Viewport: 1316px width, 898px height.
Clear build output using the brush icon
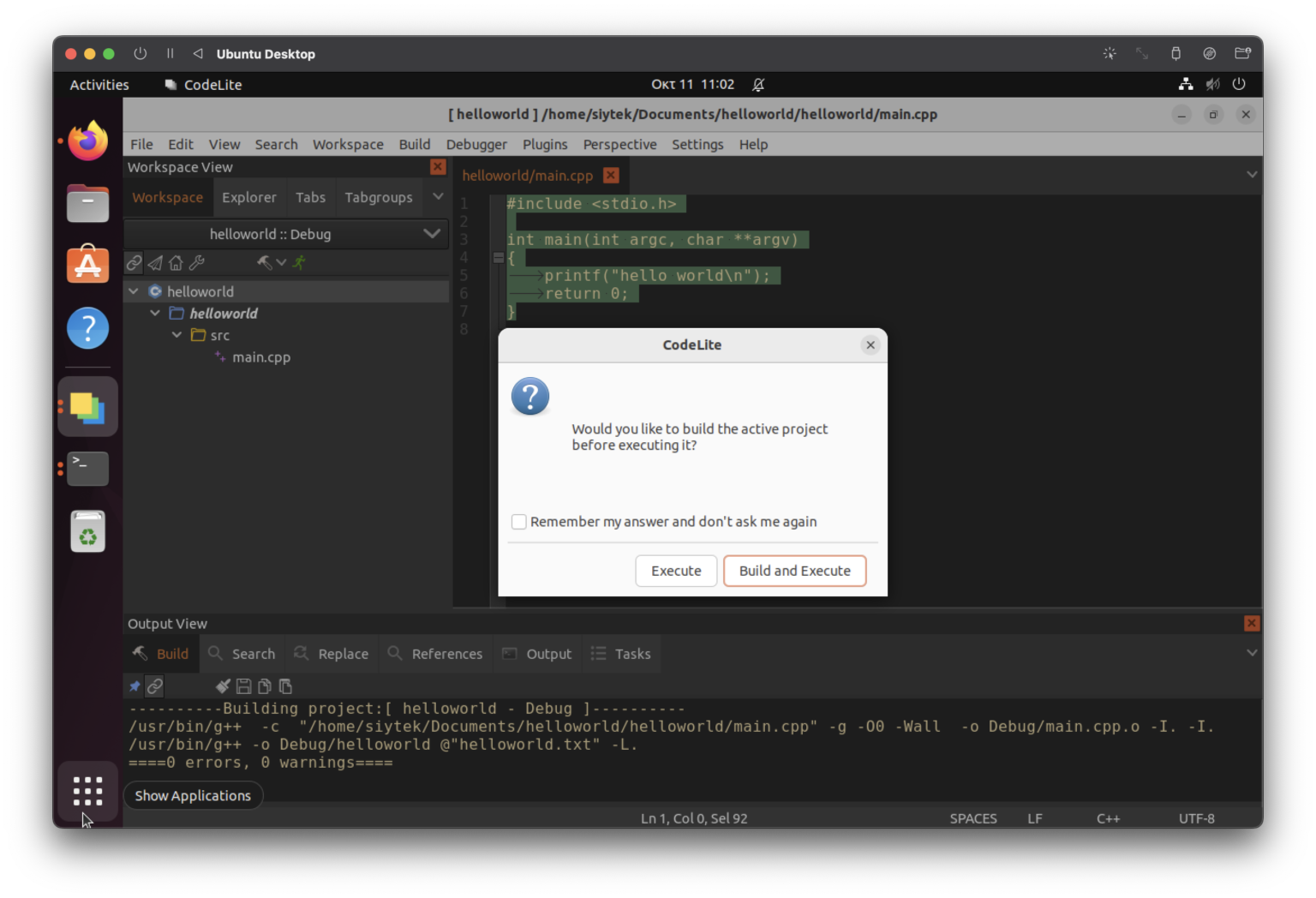pos(223,685)
